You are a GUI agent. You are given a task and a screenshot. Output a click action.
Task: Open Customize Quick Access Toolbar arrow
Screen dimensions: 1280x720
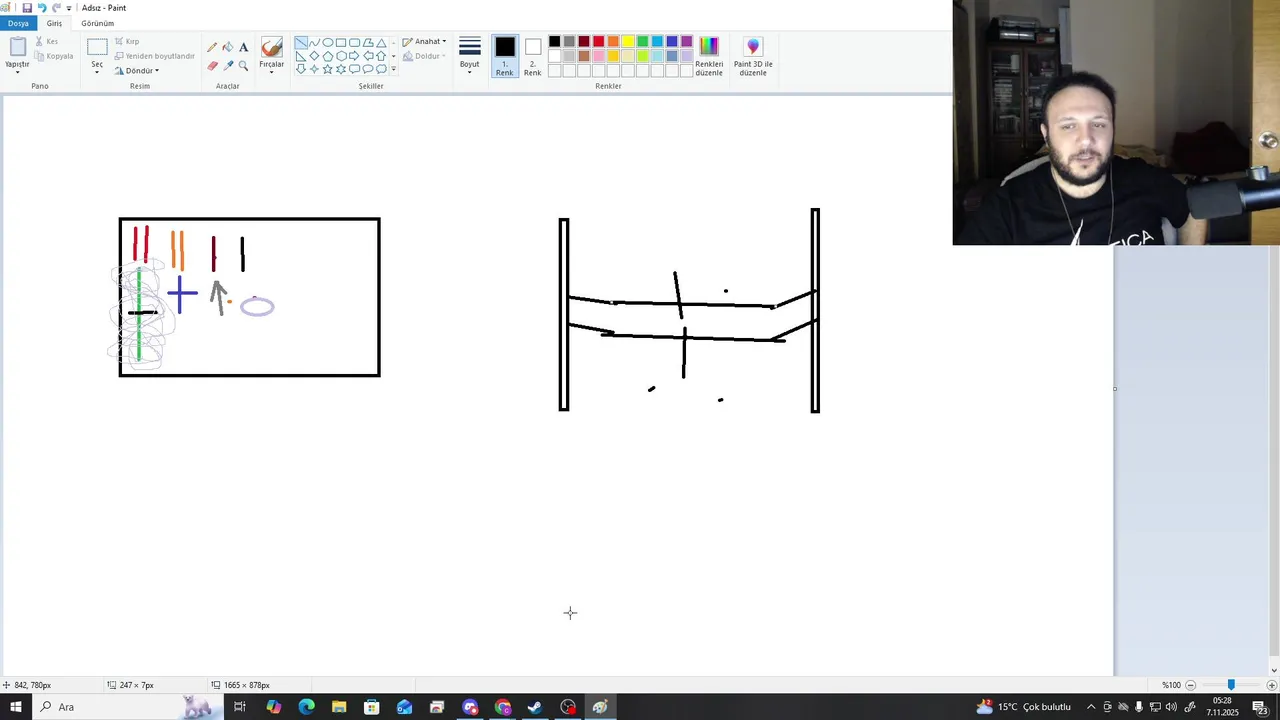pyautogui.click(x=69, y=8)
